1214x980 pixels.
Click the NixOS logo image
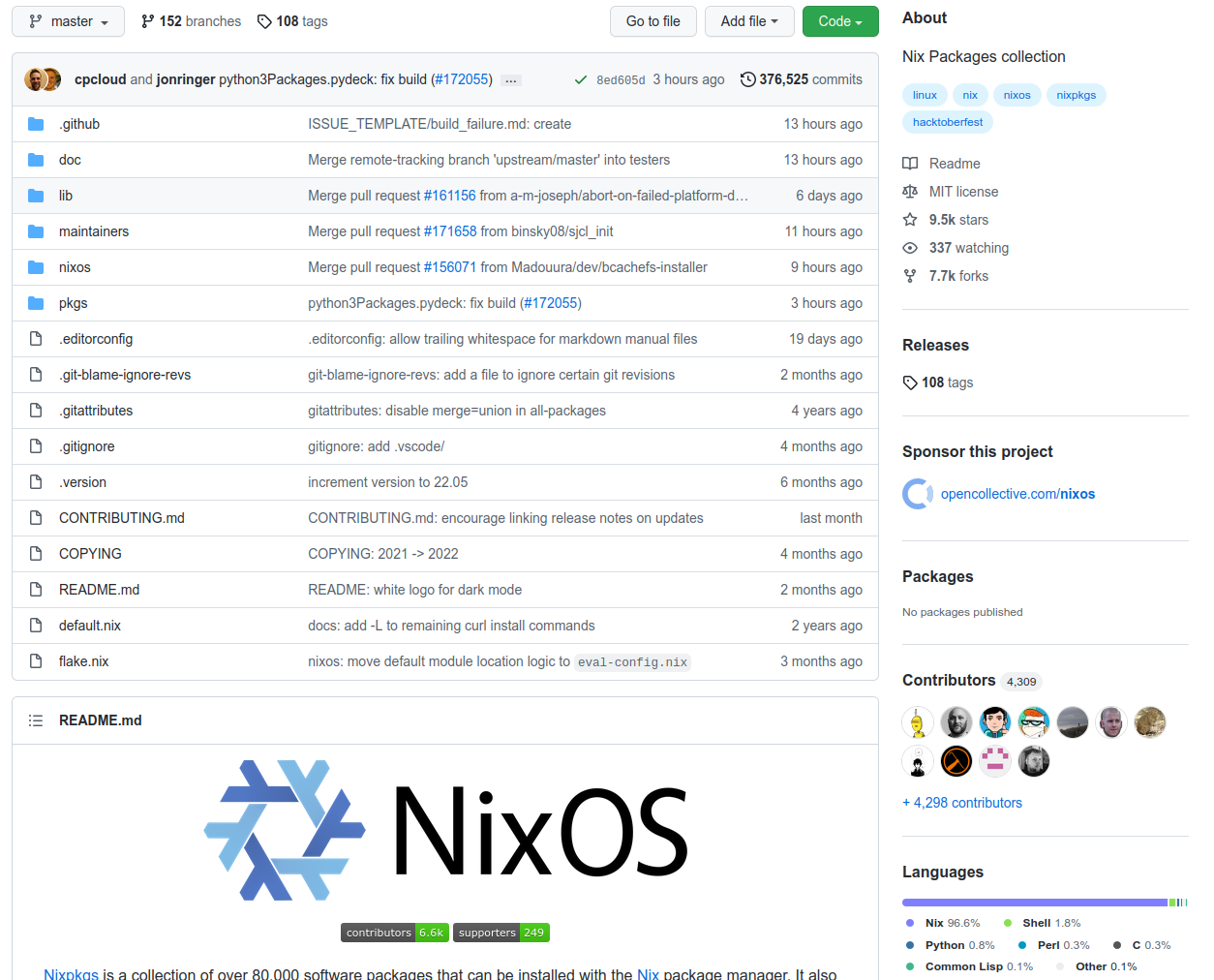pos(445,831)
